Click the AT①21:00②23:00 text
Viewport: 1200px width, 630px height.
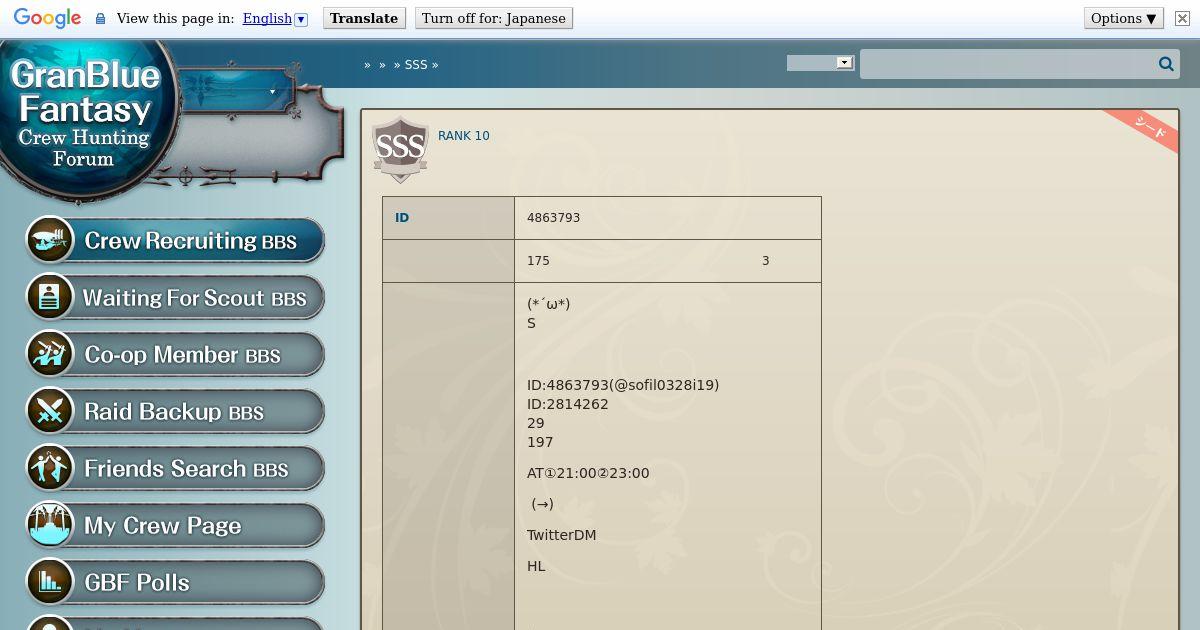click(x=588, y=473)
